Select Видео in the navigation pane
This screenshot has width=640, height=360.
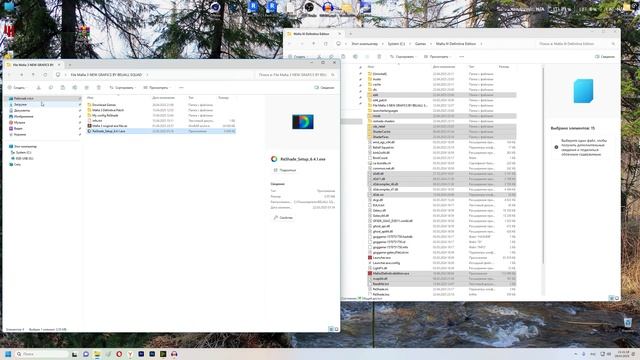[43, 129]
